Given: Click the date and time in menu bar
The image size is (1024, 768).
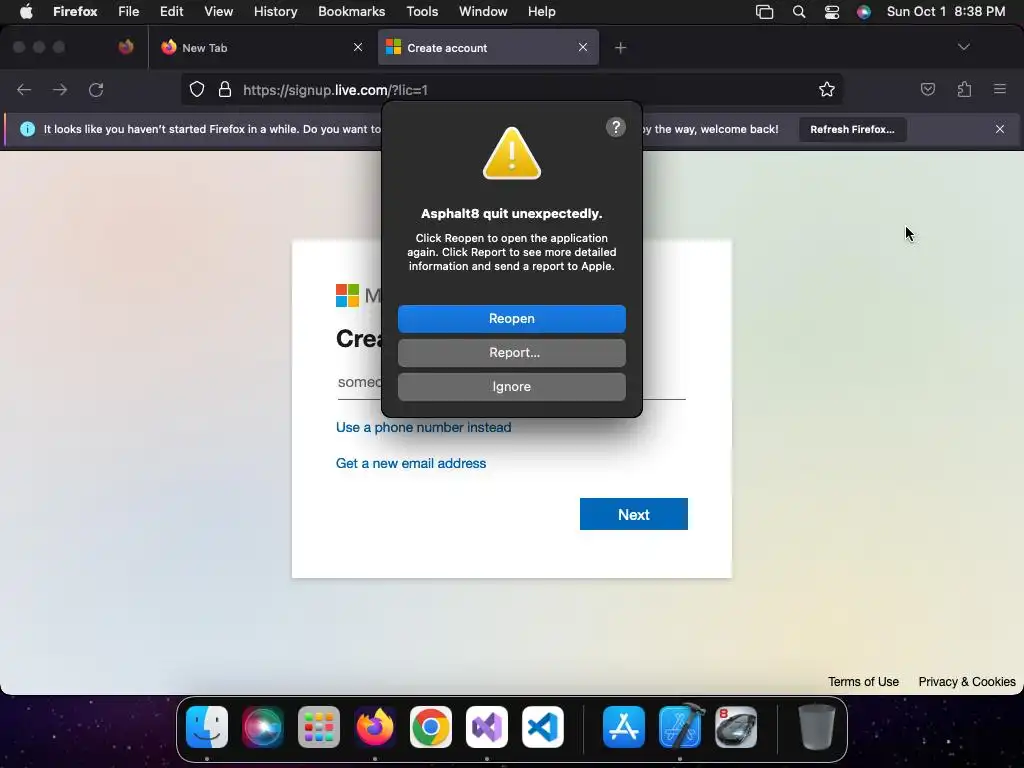Looking at the screenshot, I should [946, 12].
